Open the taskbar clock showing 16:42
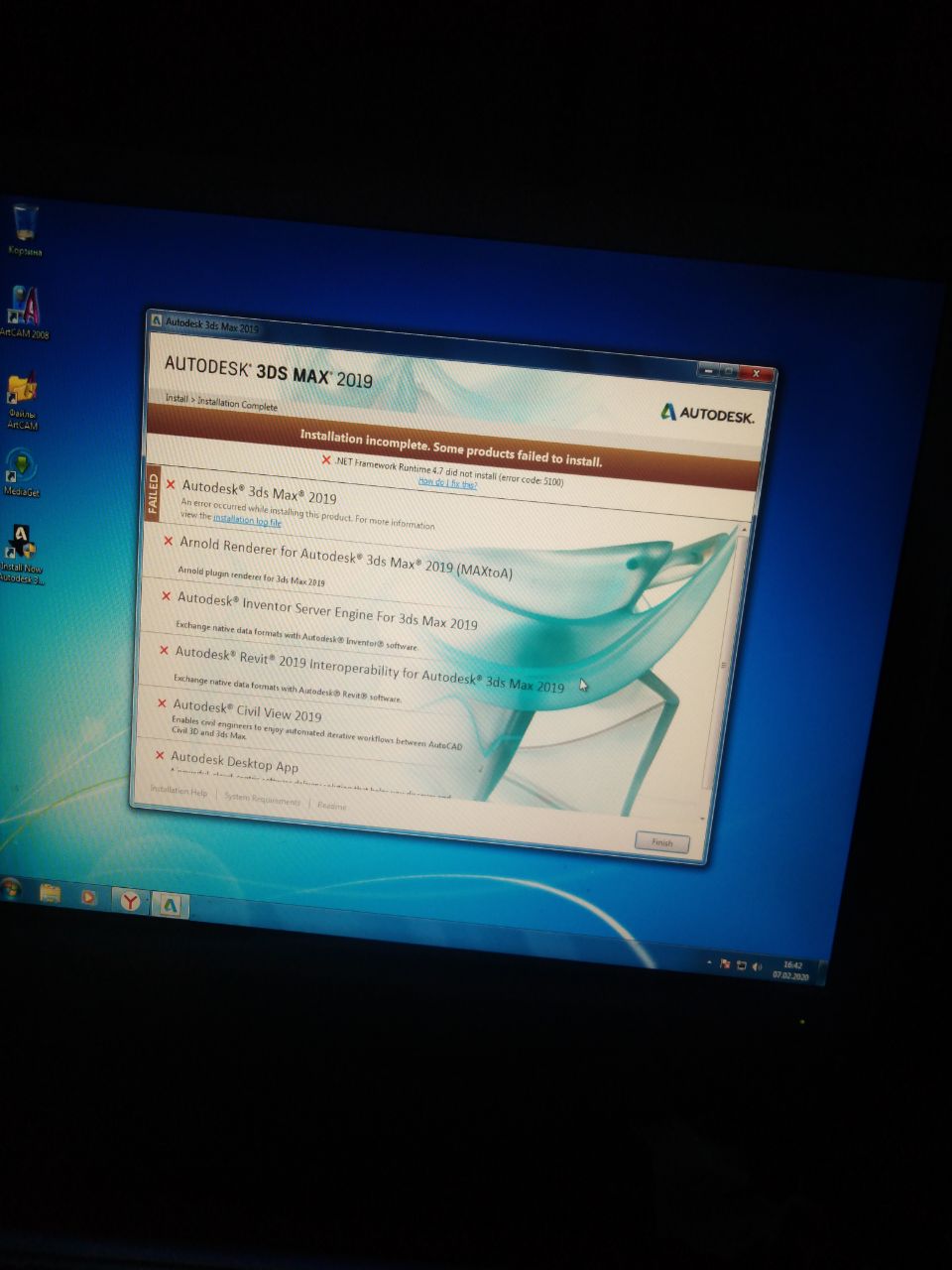The height and width of the screenshot is (1270, 952). [x=790, y=970]
